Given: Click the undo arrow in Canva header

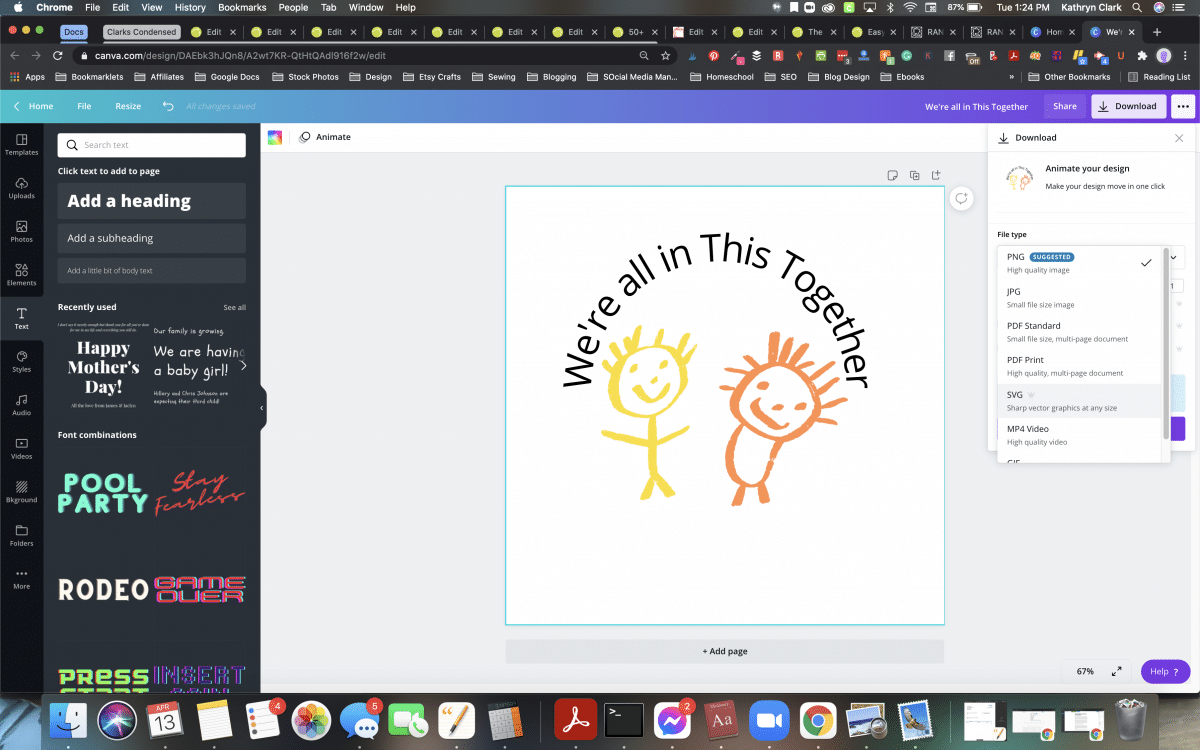Looking at the screenshot, I should coord(167,106).
